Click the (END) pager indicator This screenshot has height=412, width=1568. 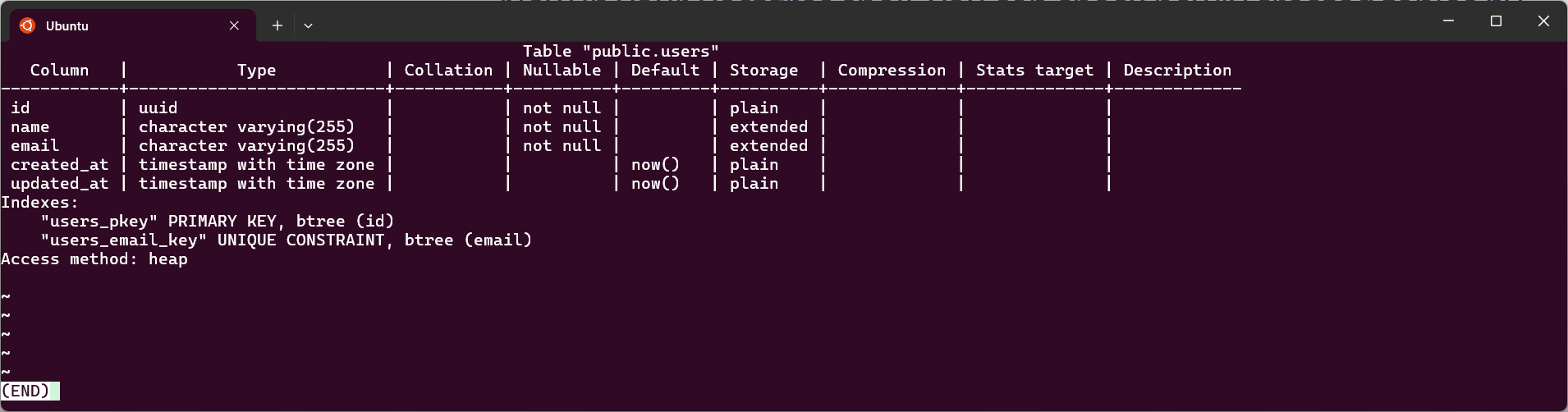[25, 391]
